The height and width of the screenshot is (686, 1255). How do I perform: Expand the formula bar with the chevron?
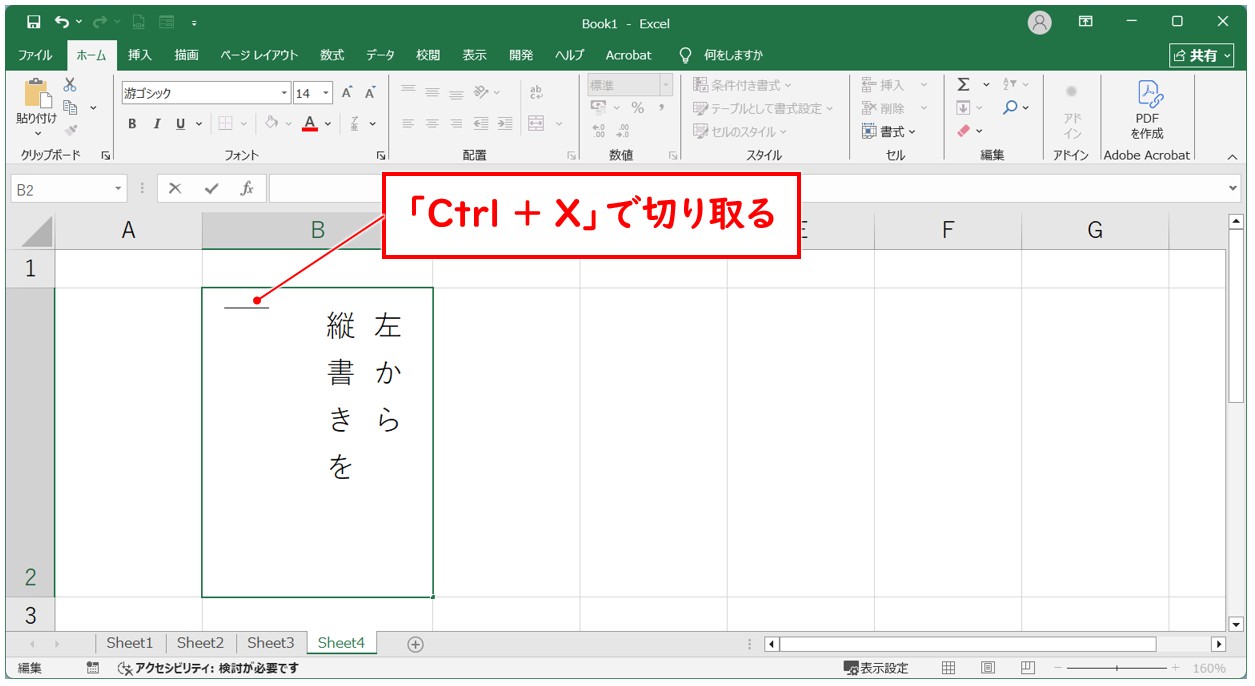coord(1232,188)
